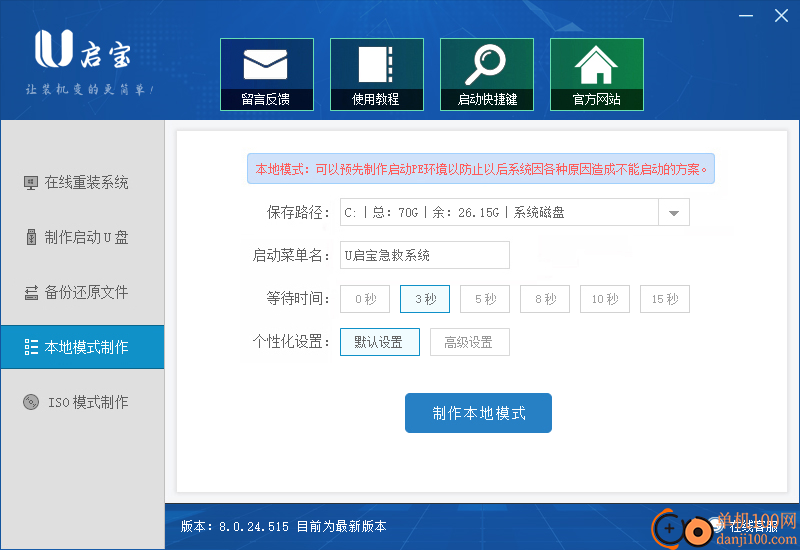The image size is (800, 550).
Task: Select ISO模式制作 in the sidebar
Action: pos(83,402)
